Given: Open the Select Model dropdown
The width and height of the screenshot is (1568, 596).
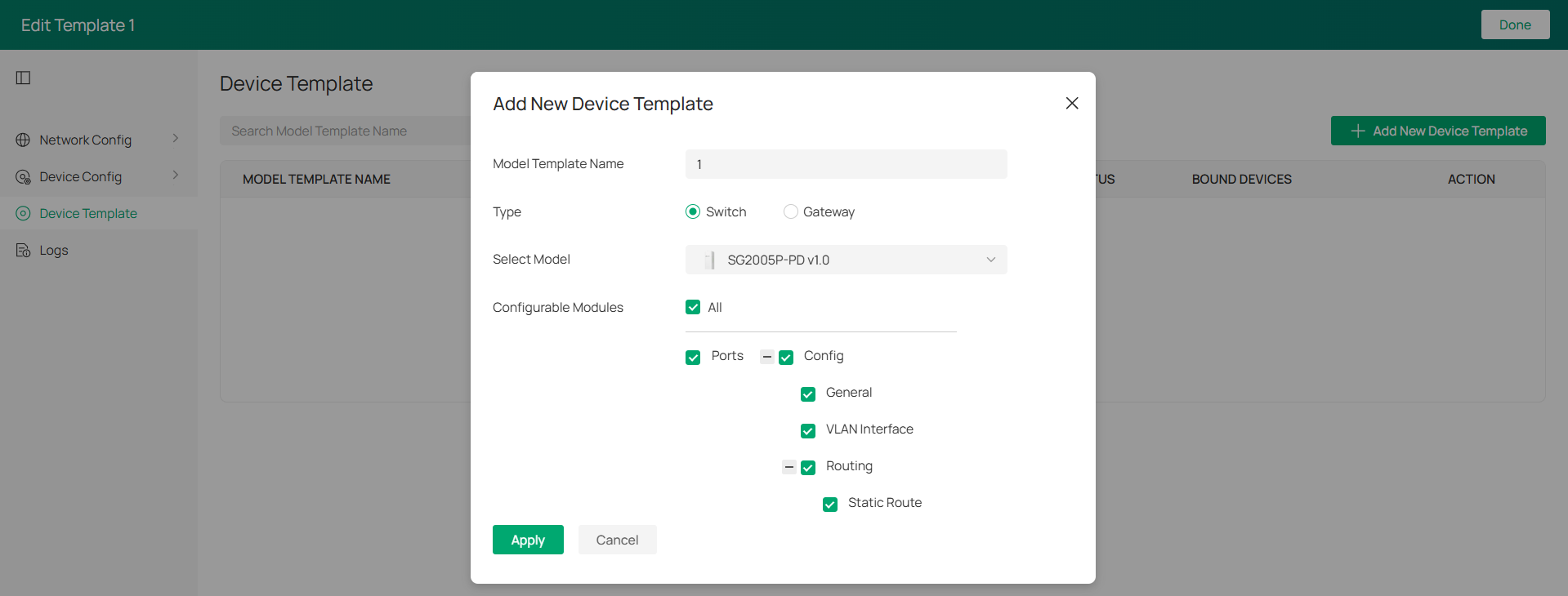Looking at the screenshot, I should click(846, 260).
